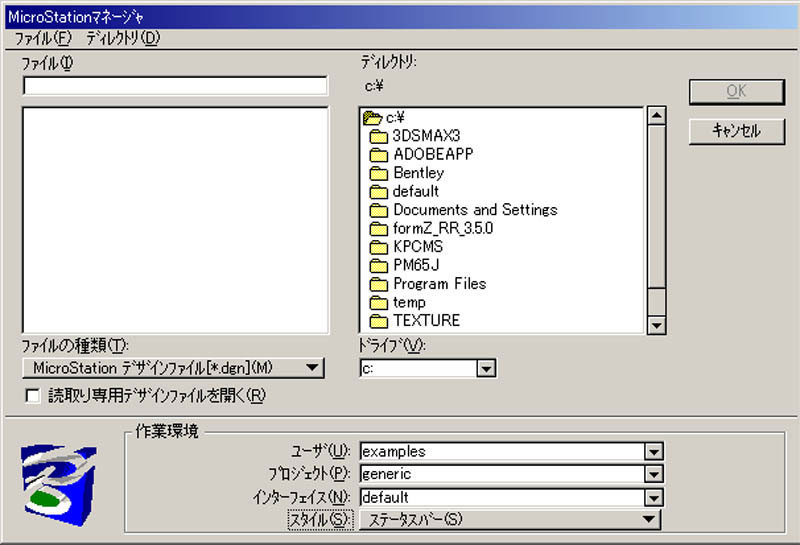The image size is (800, 545).
Task: Enable 読取り専用デザインファイルを開く checkbox
Action: tap(33, 396)
